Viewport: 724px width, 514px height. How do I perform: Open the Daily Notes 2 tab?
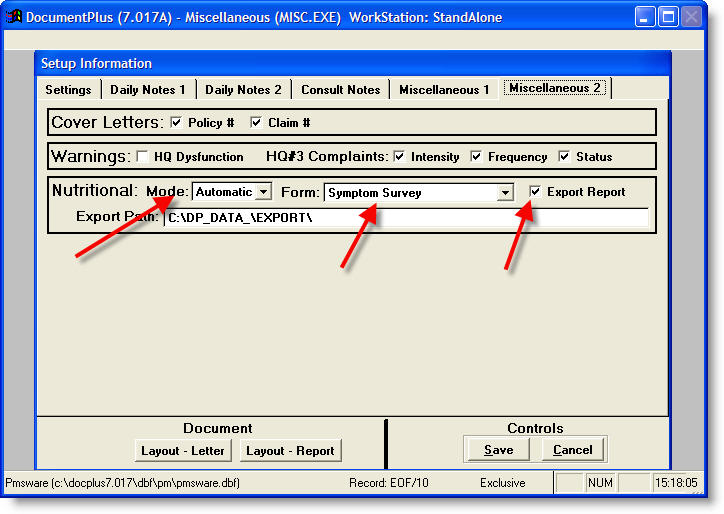(x=243, y=90)
